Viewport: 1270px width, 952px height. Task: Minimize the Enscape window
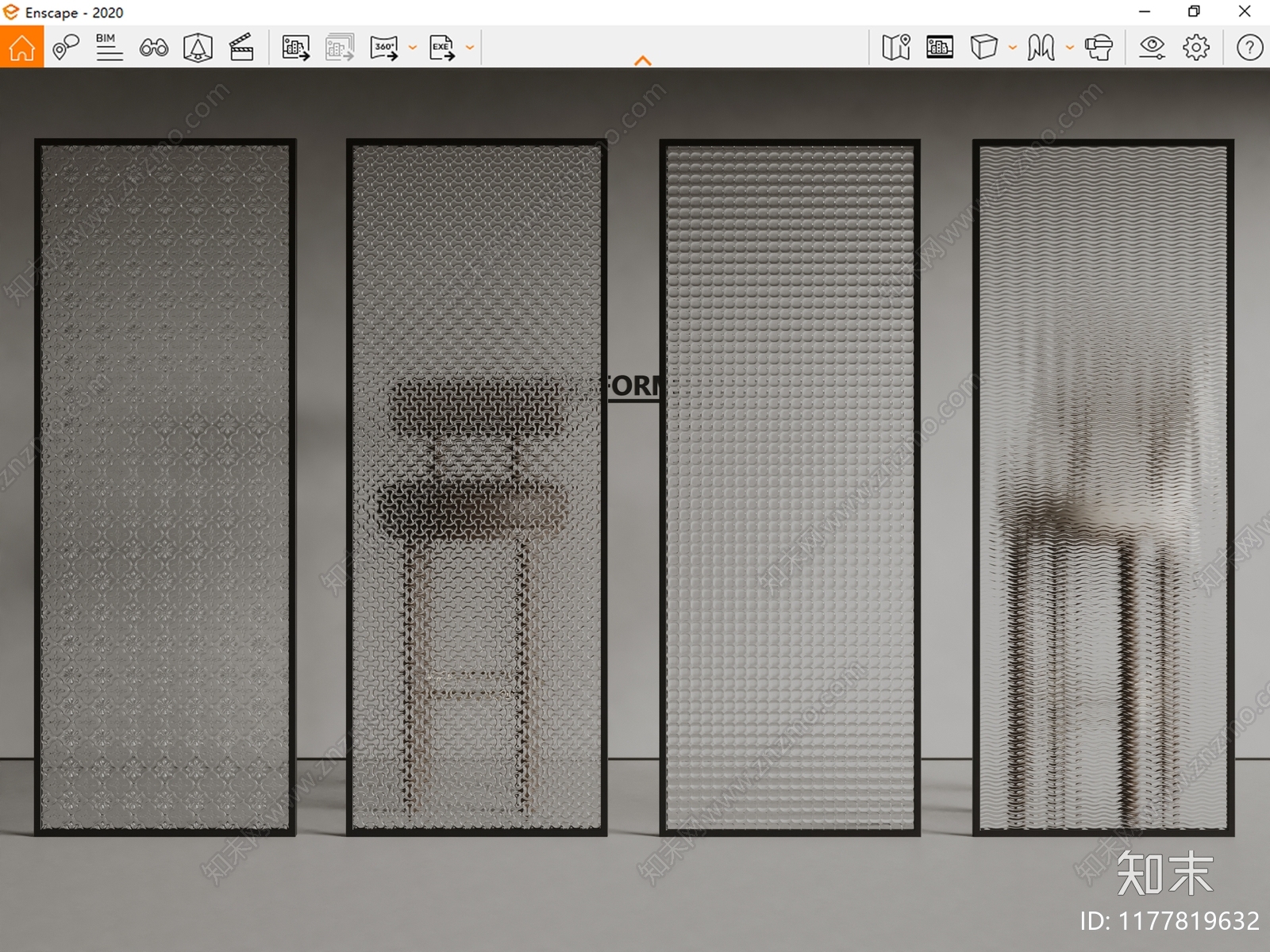pyautogui.click(x=1144, y=12)
